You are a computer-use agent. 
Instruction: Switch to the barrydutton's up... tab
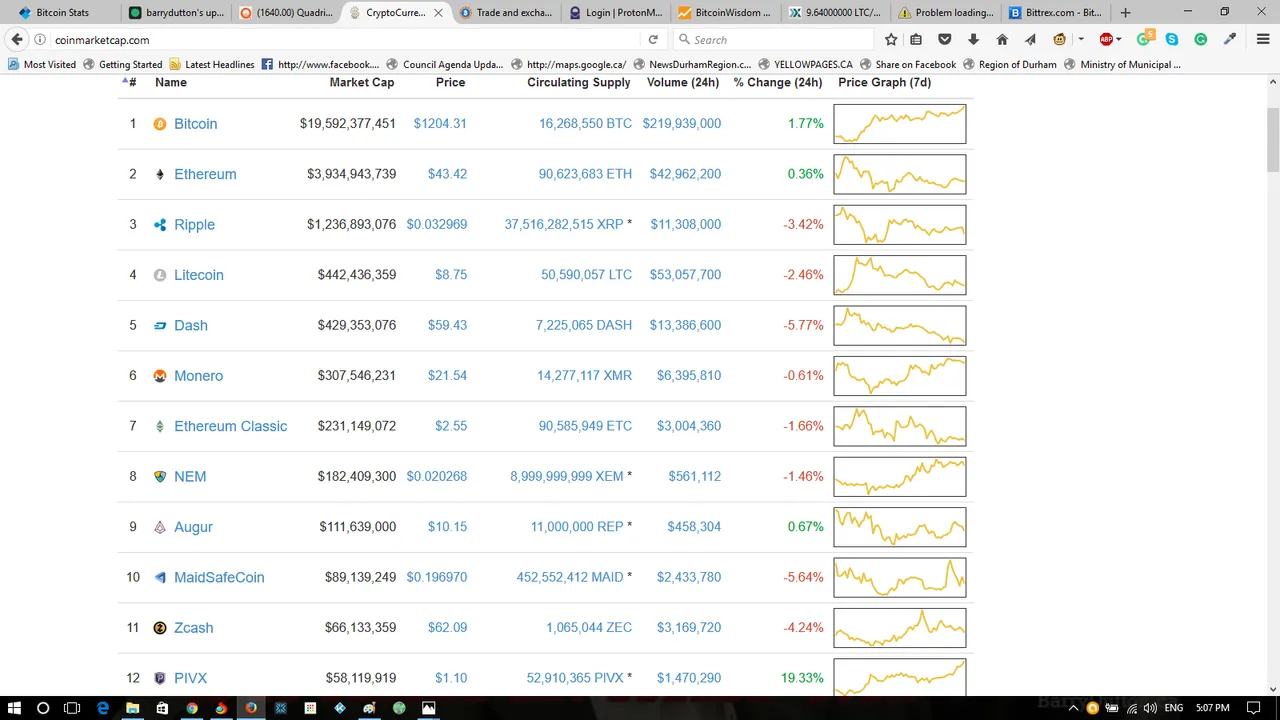(x=178, y=13)
